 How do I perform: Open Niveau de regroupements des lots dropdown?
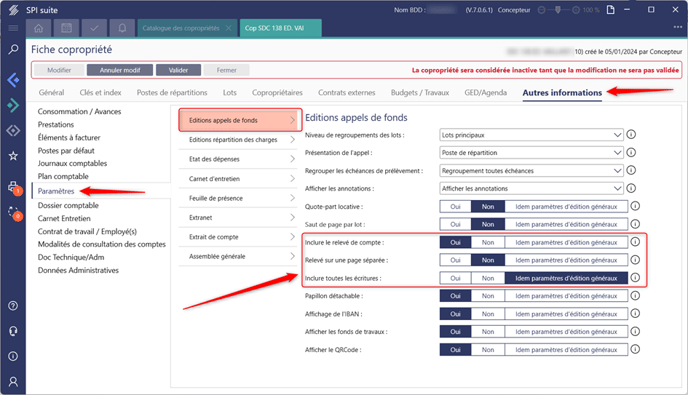coord(531,135)
